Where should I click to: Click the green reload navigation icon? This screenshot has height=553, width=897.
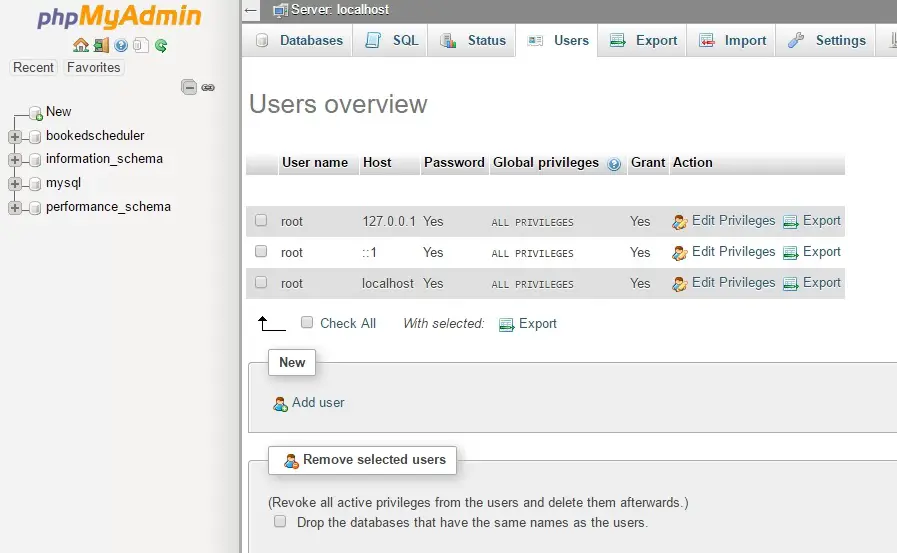pos(161,45)
